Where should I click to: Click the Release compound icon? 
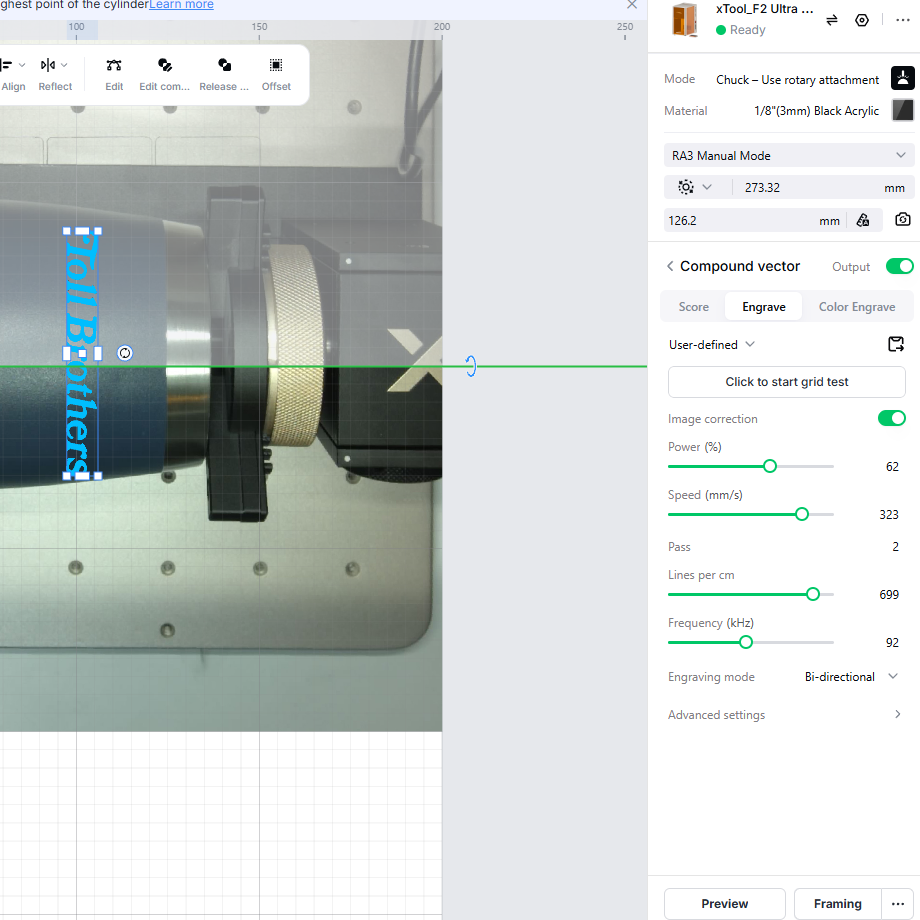(224, 65)
